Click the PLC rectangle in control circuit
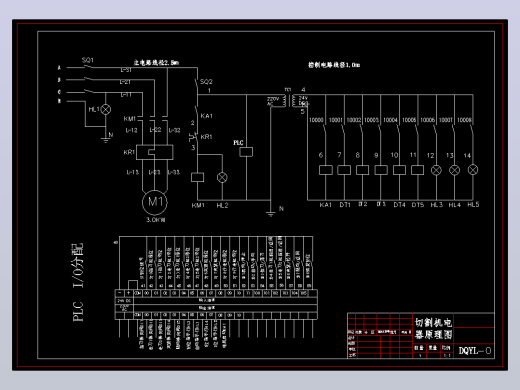Viewport: 520px width, 390px height. pos(246,152)
